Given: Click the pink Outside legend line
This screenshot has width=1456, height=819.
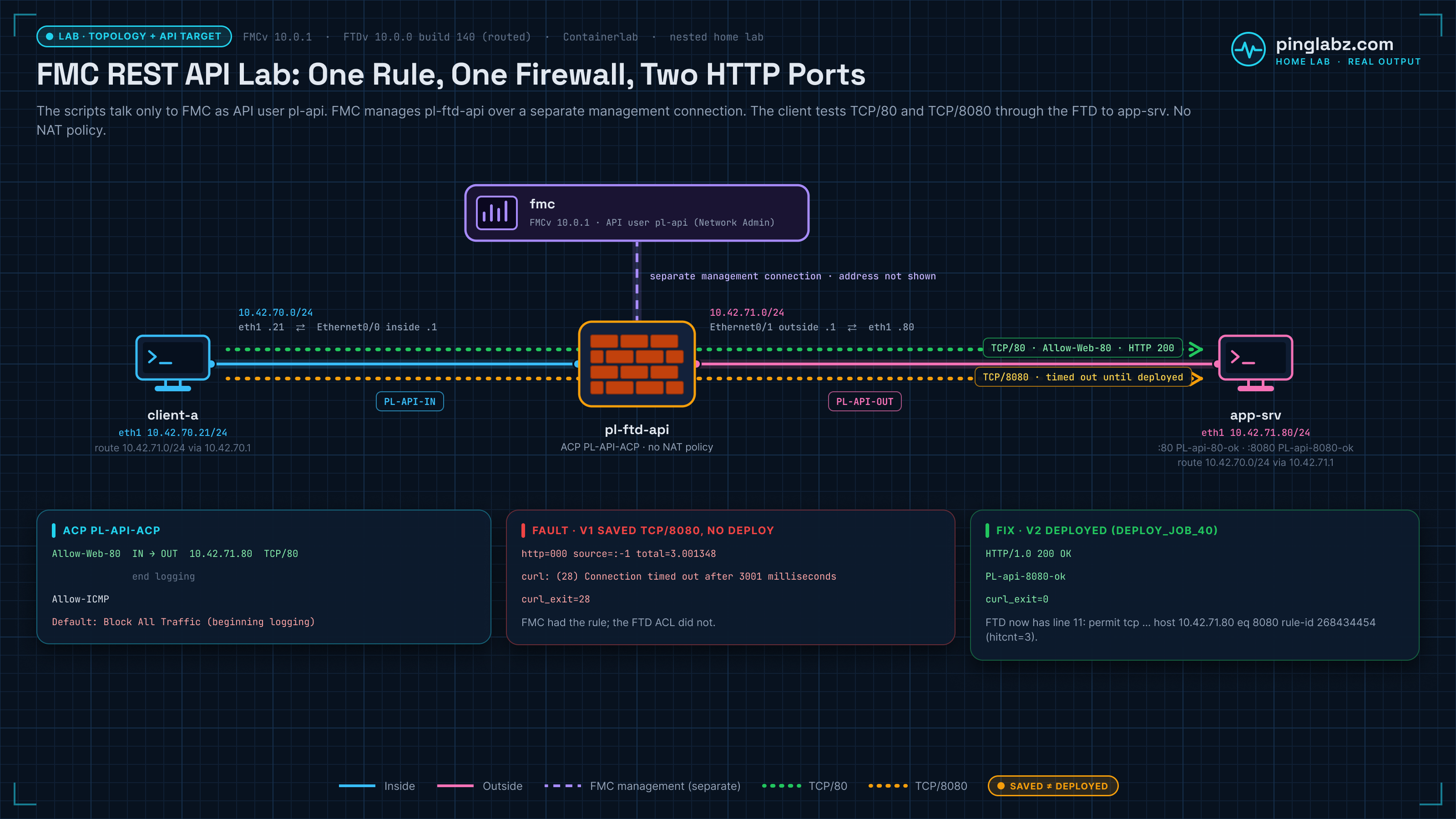Looking at the screenshot, I should [455, 786].
